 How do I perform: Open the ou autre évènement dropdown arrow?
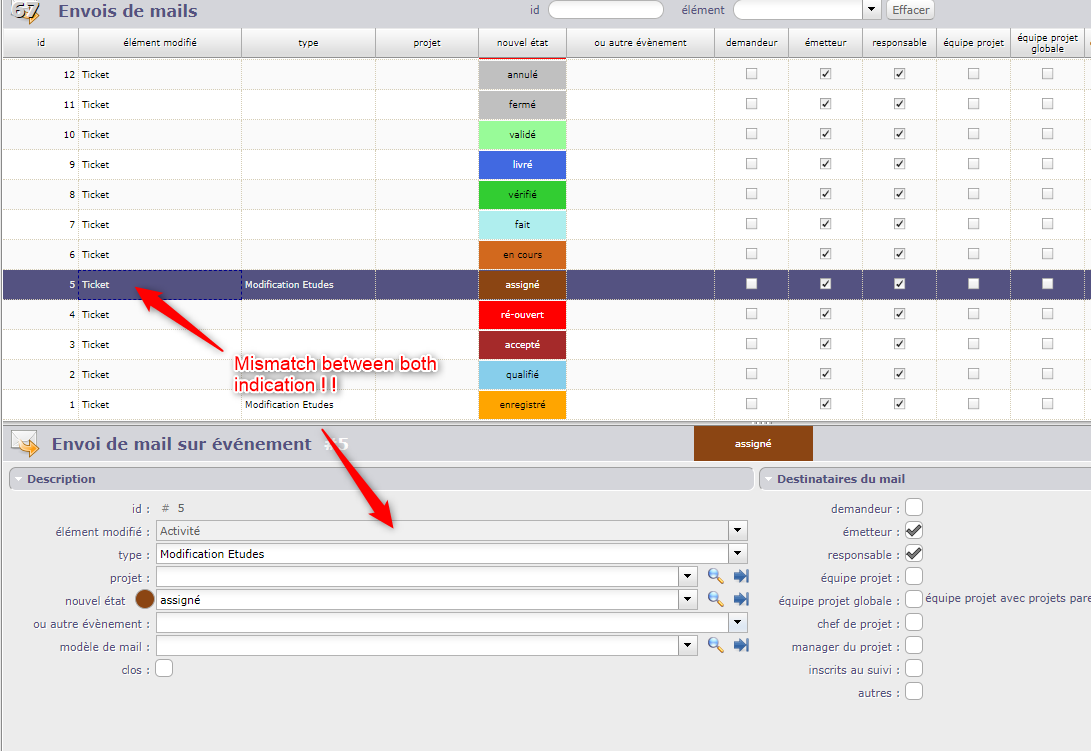click(738, 622)
